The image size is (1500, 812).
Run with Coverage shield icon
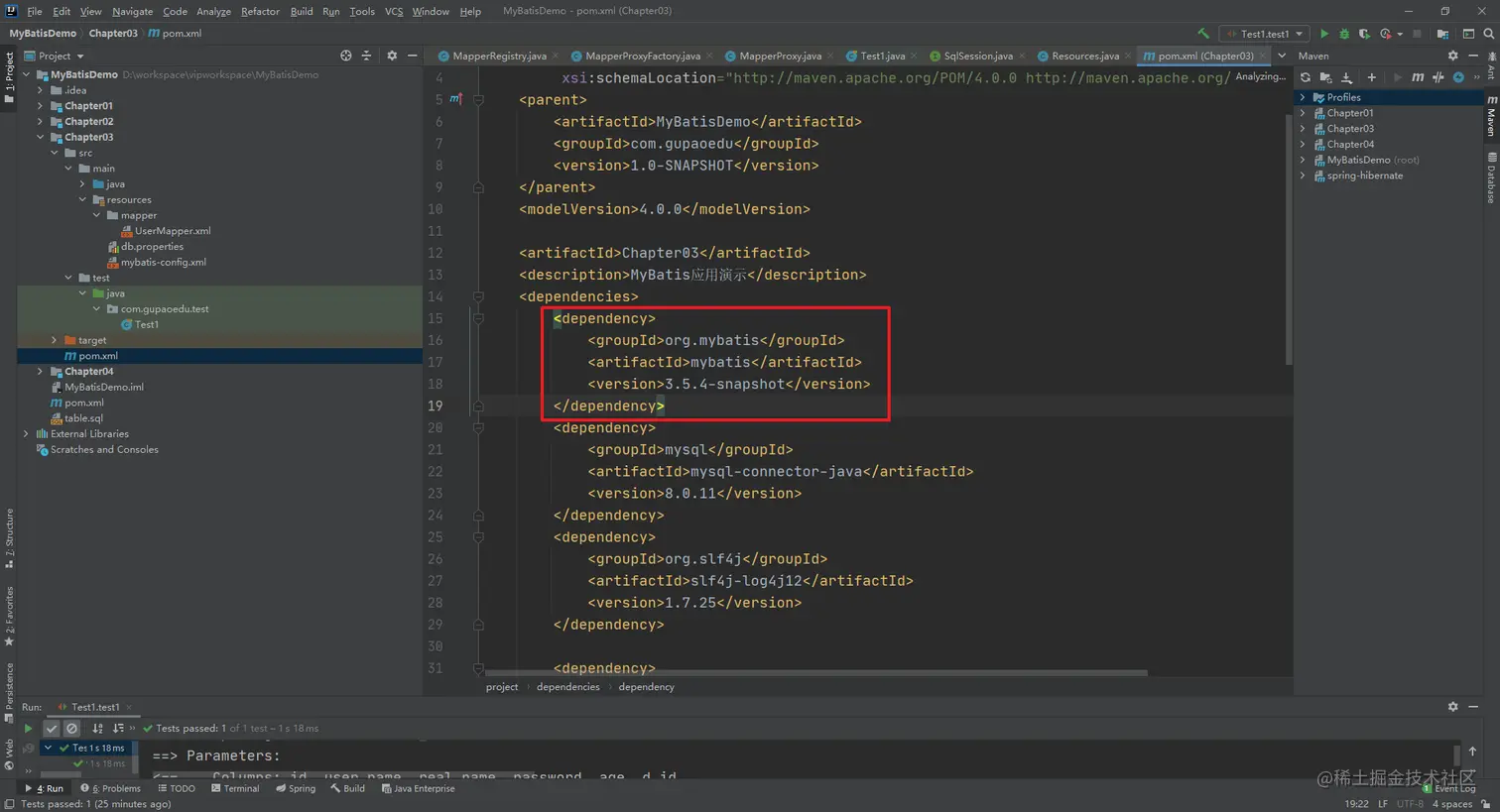pos(1364,34)
